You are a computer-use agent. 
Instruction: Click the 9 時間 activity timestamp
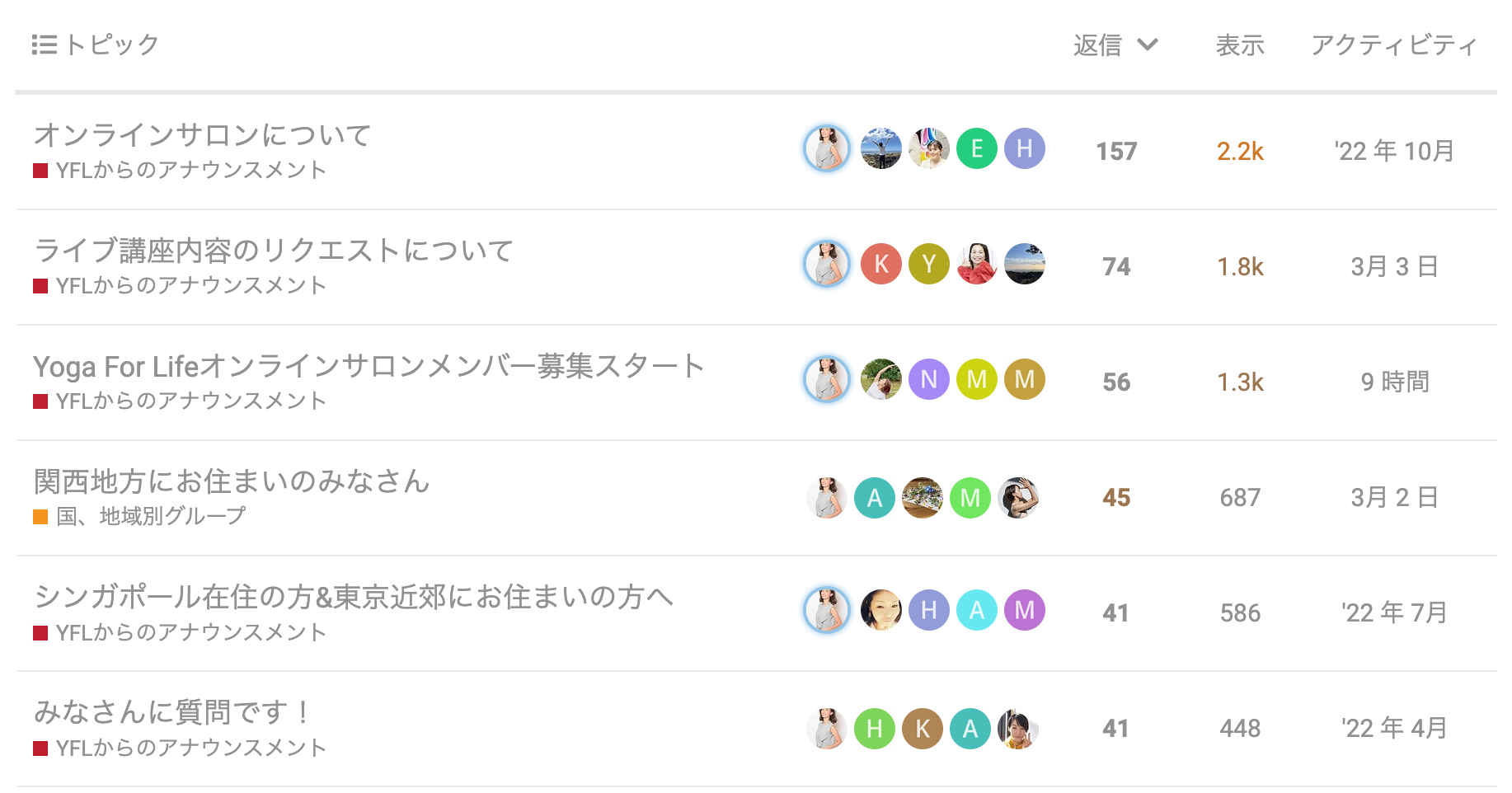coord(1394,382)
